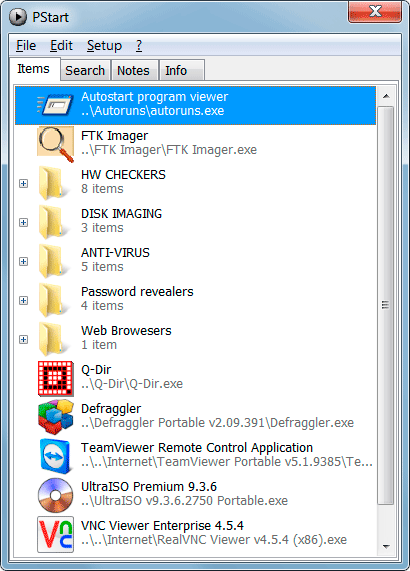Open the Setup menu
410x571 pixels.
104,46
